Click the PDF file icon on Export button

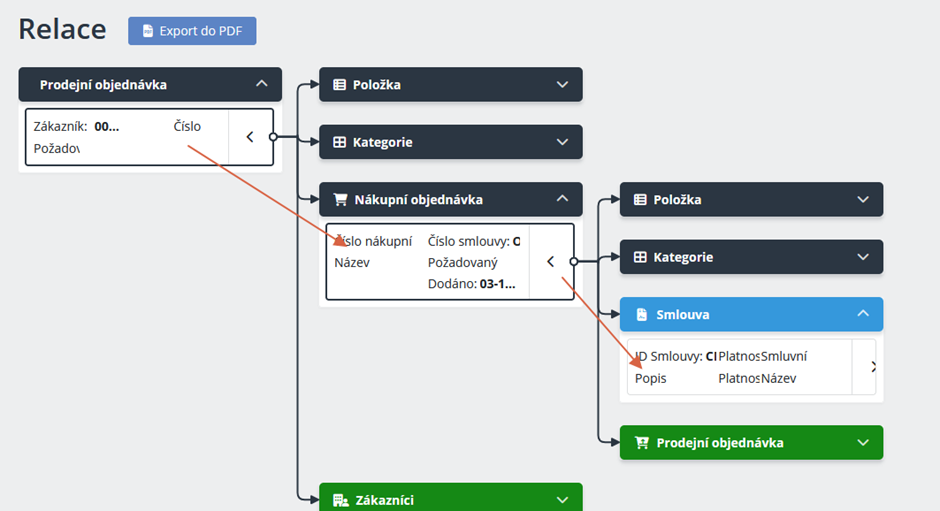click(x=148, y=31)
